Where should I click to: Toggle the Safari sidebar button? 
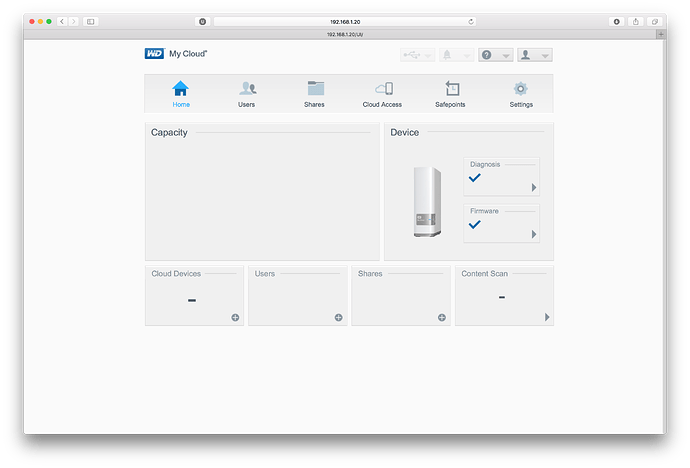point(90,21)
